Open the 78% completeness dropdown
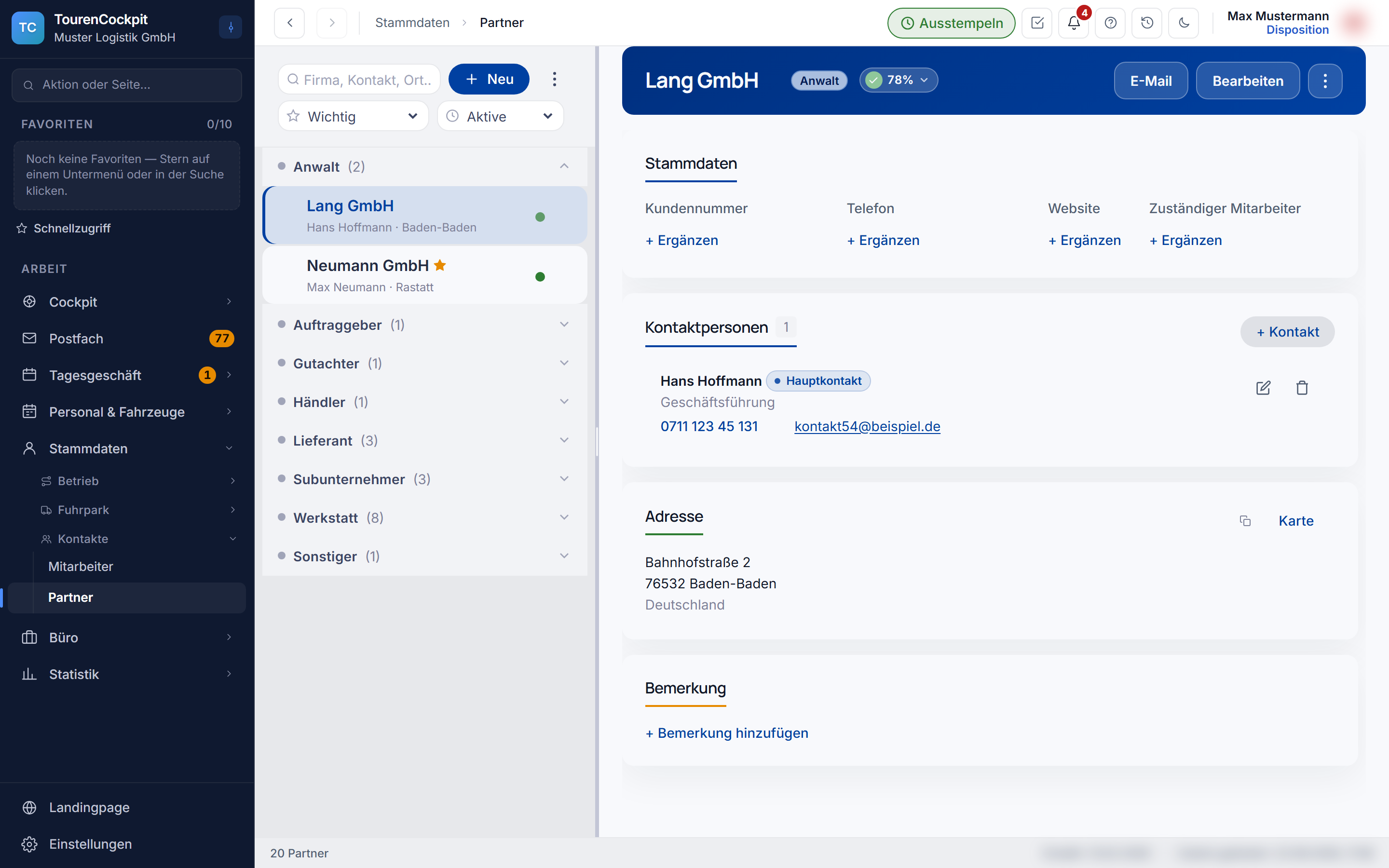The width and height of the screenshot is (1389, 868). (x=898, y=80)
